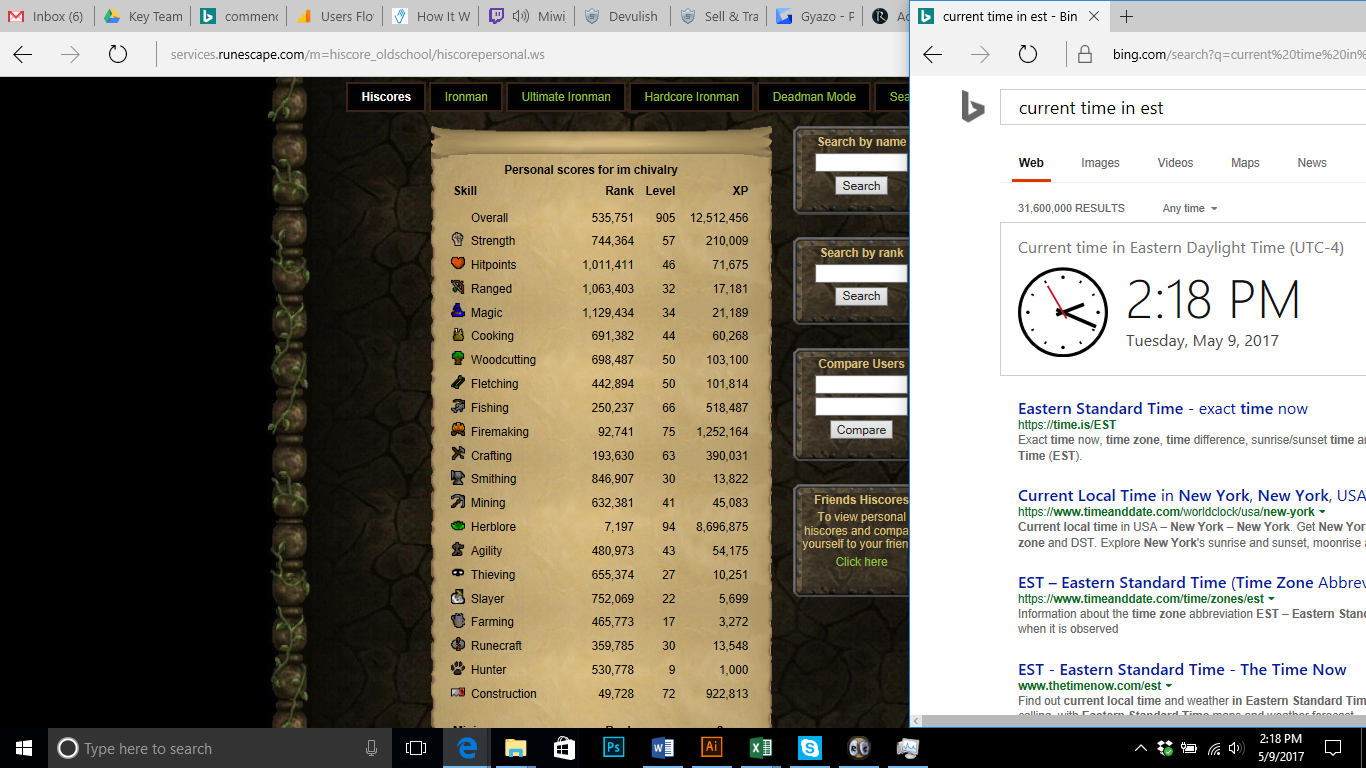This screenshot has width=1366, height=768.
Task: Click Search button under Search by rank
Action: (x=861, y=296)
